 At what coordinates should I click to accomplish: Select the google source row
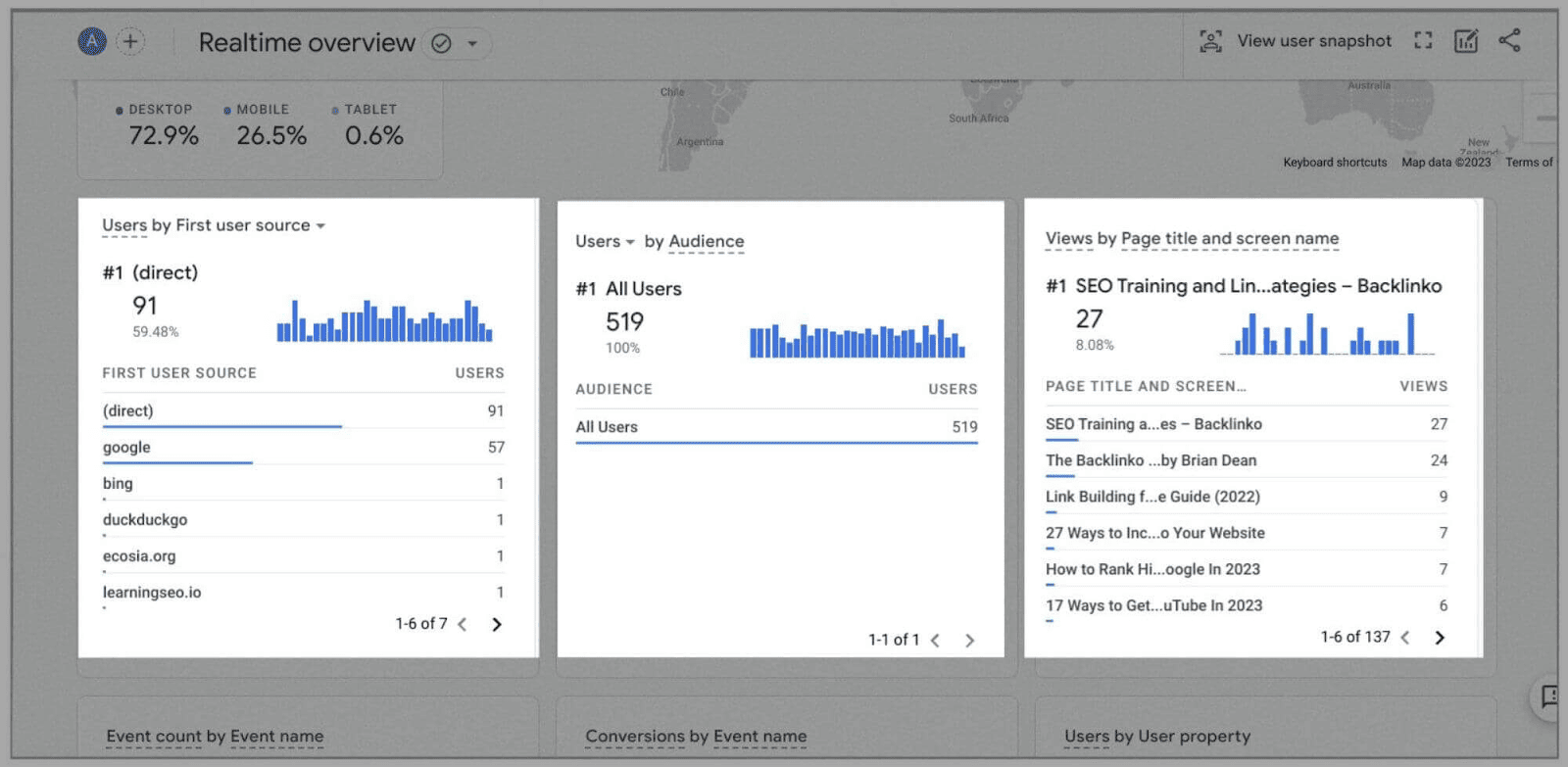point(127,448)
